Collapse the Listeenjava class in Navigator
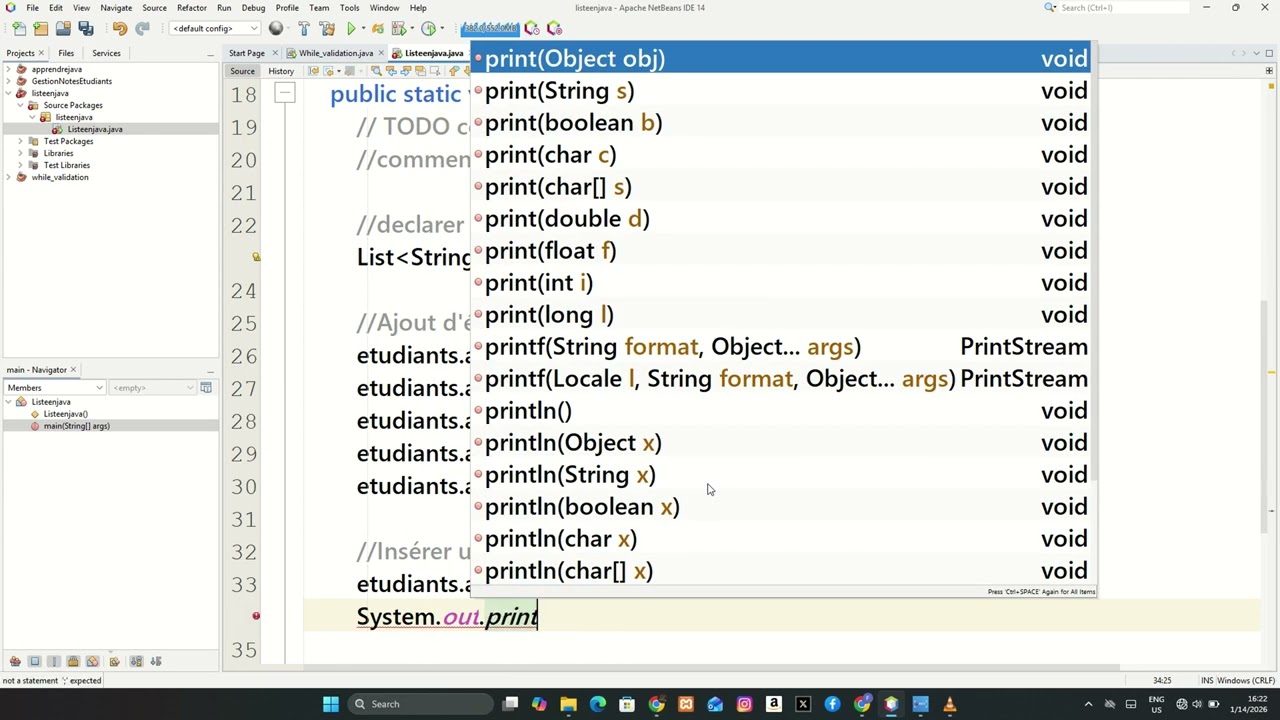The width and height of the screenshot is (1280, 720). coord(8,402)
